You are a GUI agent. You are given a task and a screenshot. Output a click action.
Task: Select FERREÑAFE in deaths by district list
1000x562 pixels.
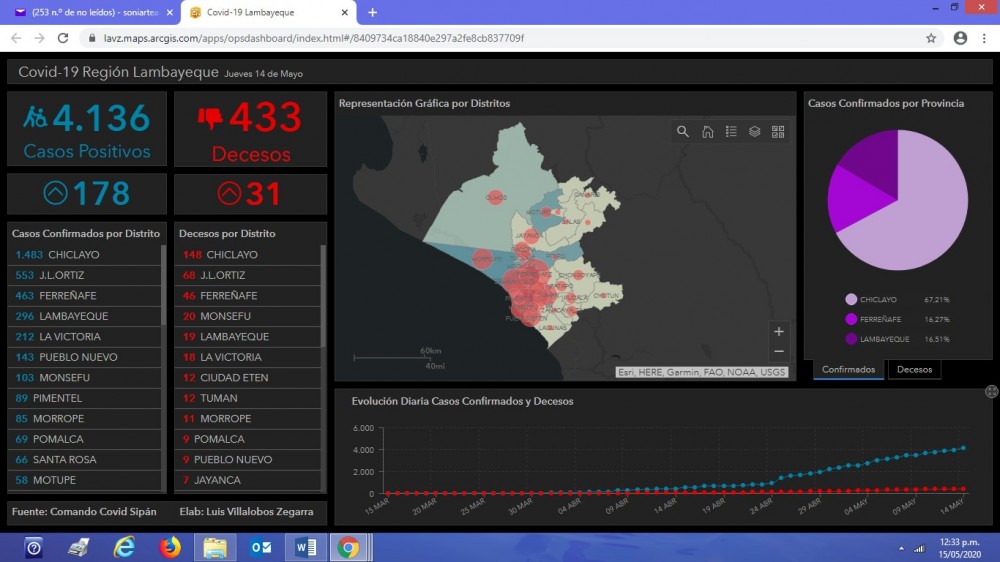coord(228,296)
